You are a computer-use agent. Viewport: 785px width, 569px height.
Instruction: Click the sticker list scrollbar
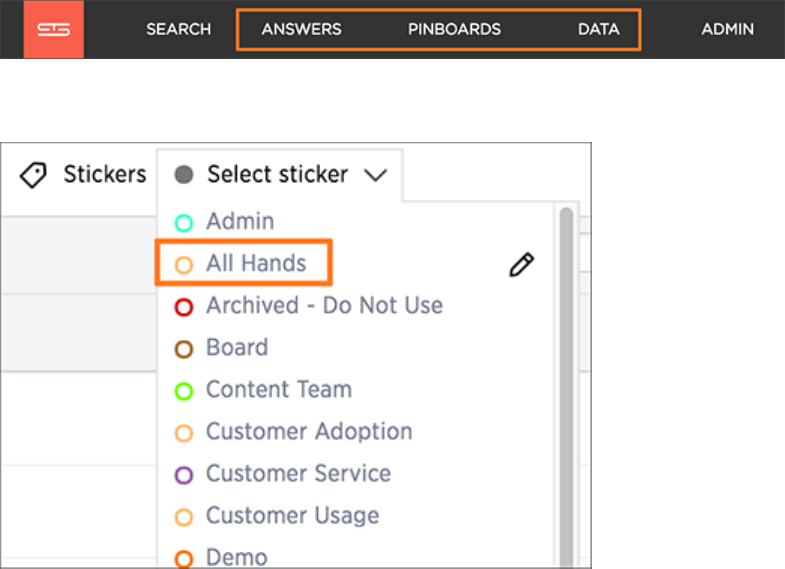tap(566, 380)
